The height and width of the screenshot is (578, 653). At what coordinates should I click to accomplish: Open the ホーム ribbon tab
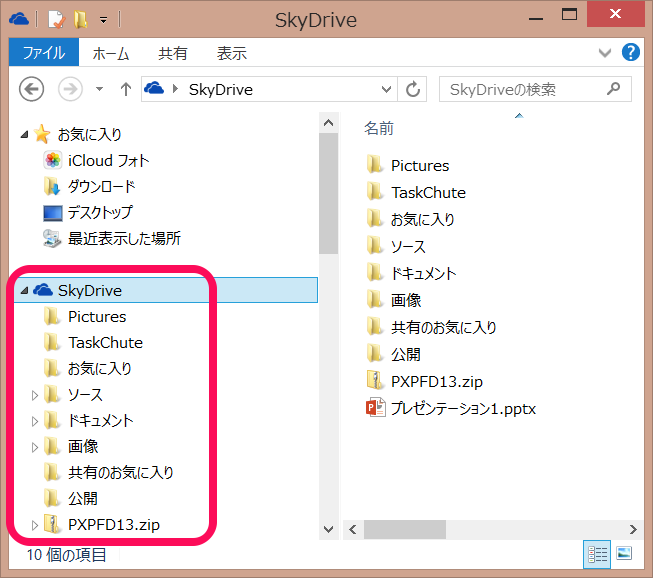(x=111, y=53)
